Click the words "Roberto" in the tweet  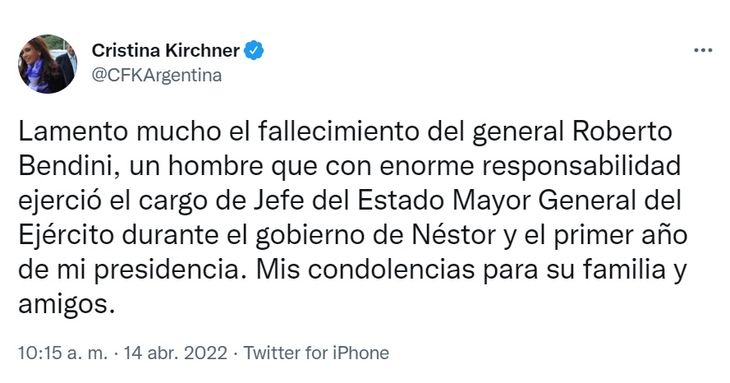click(x=622, y=132)
